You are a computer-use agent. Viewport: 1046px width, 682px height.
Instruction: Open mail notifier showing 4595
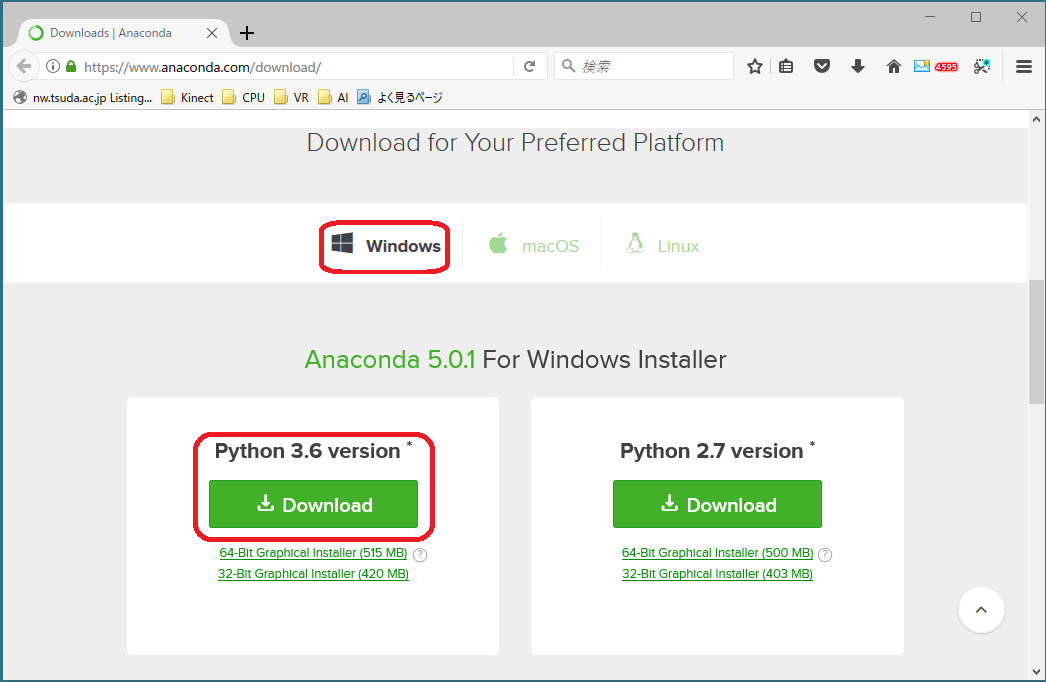pos(935,67)
